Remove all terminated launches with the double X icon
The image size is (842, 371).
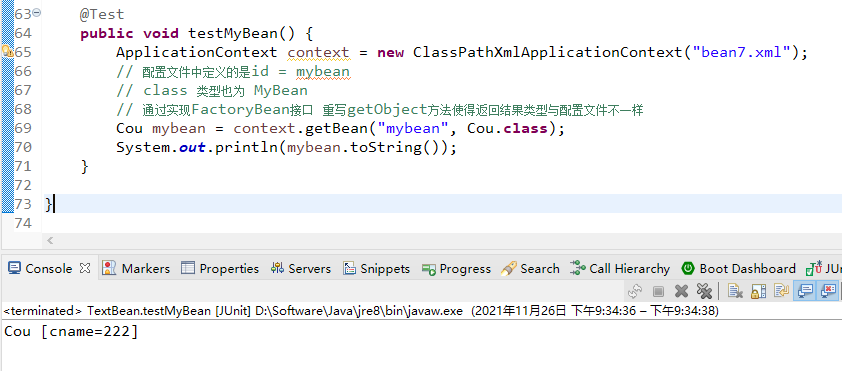704,291
